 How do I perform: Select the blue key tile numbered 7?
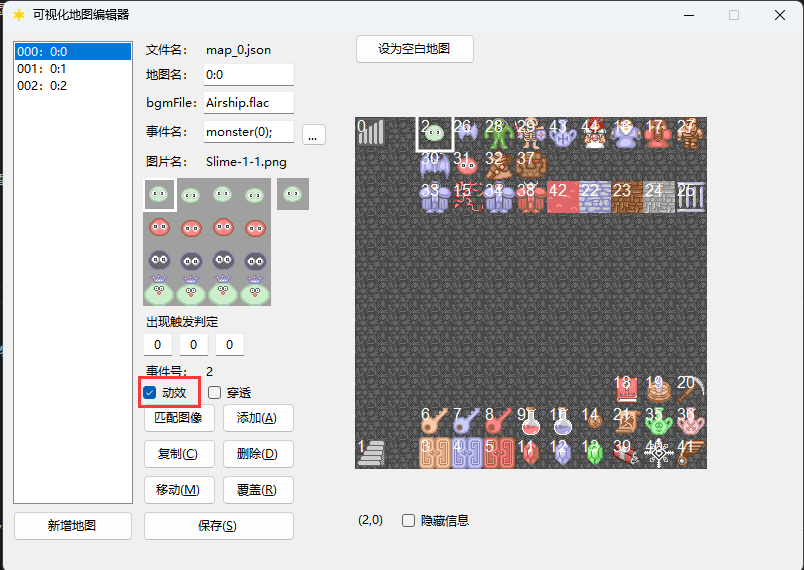click(467, 421)
